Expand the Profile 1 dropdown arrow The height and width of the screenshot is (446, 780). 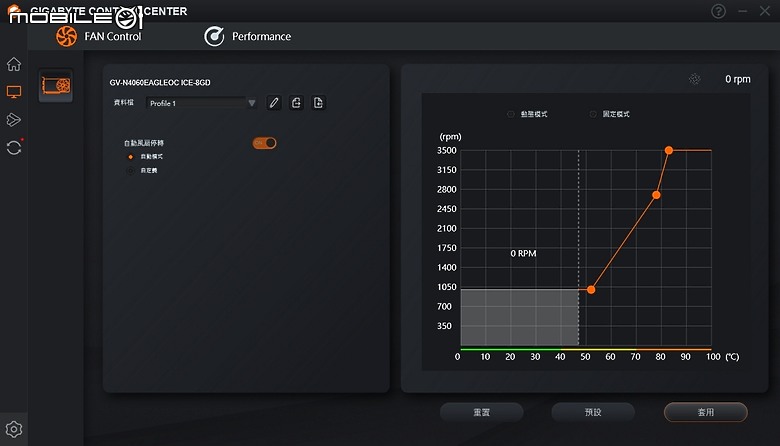pyautogui.click(x=252, y=103)
